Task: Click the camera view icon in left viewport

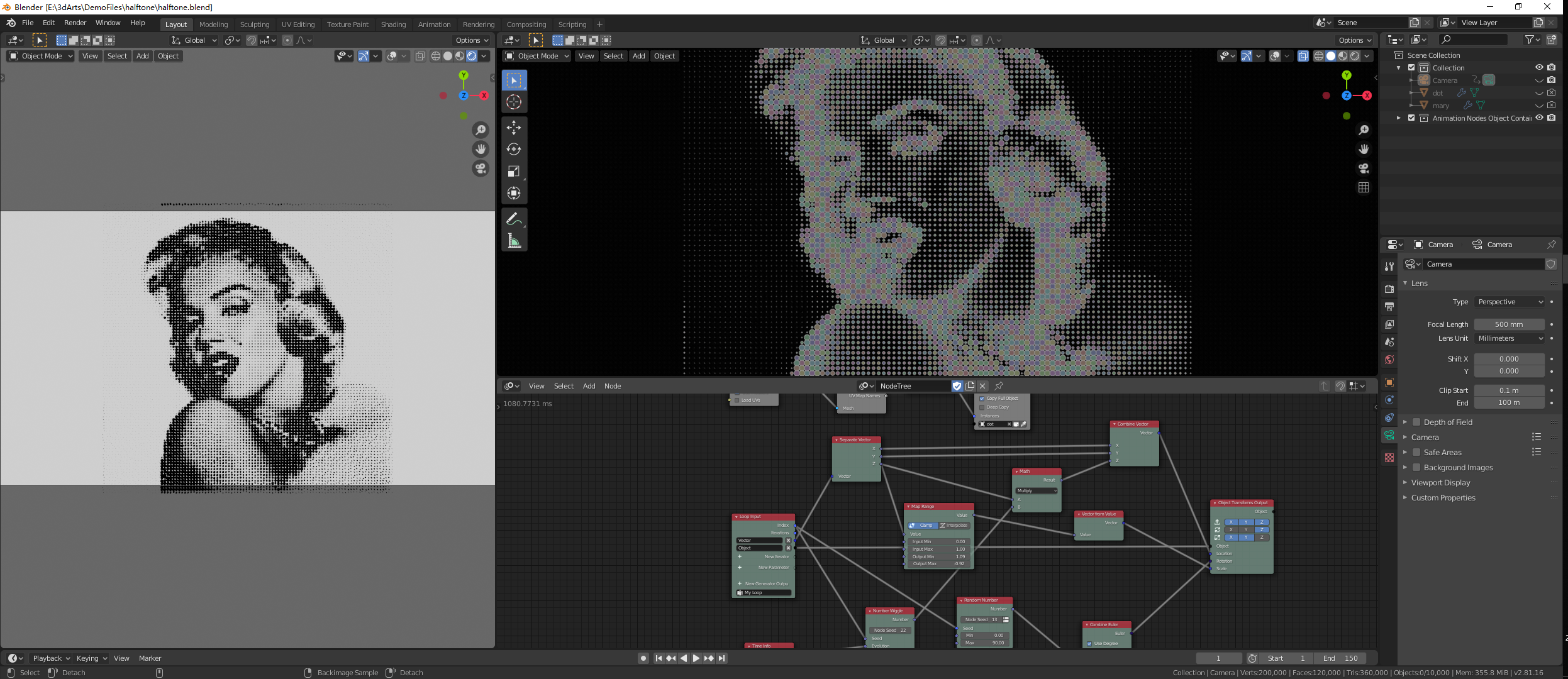Action: (x=481, y=168)
